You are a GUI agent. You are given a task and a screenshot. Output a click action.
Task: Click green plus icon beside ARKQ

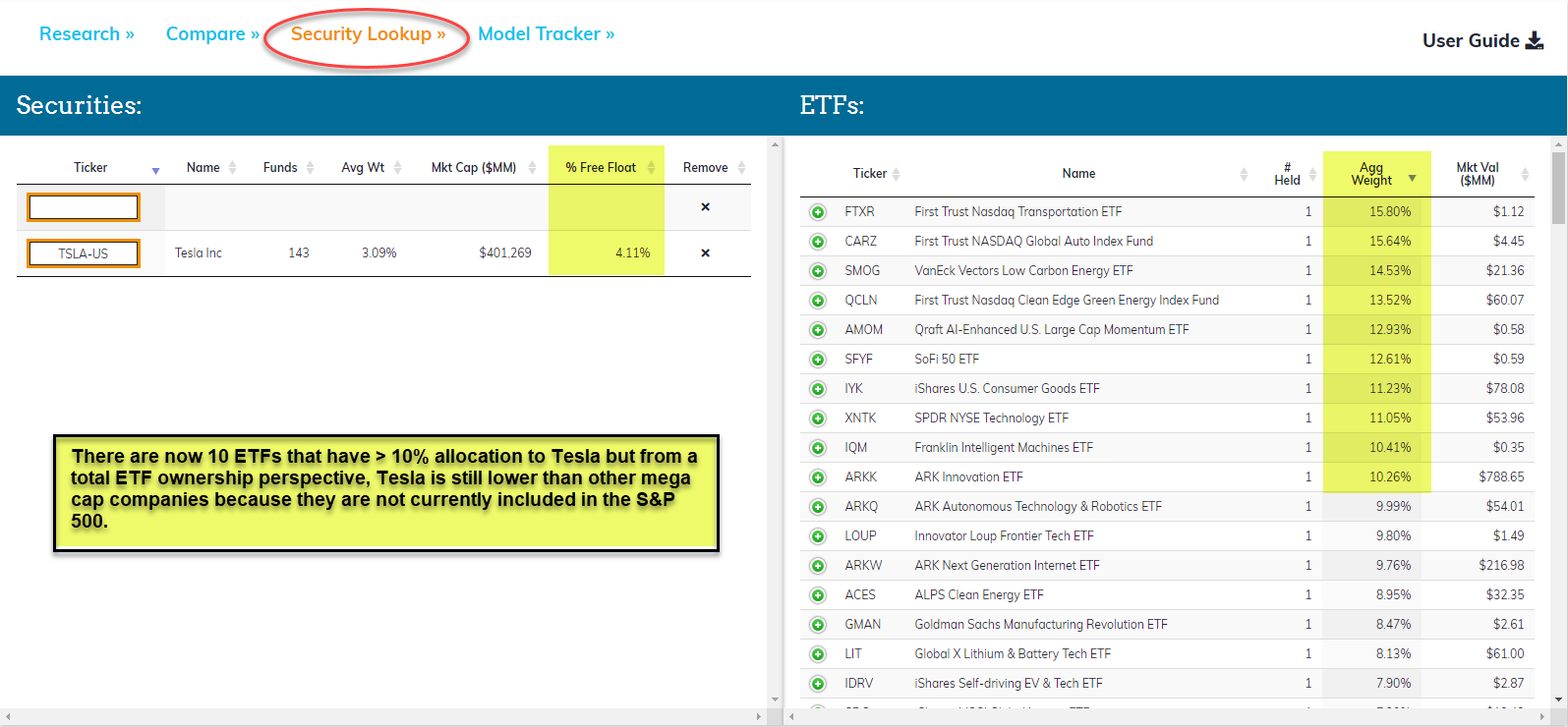tap(817, 507)
